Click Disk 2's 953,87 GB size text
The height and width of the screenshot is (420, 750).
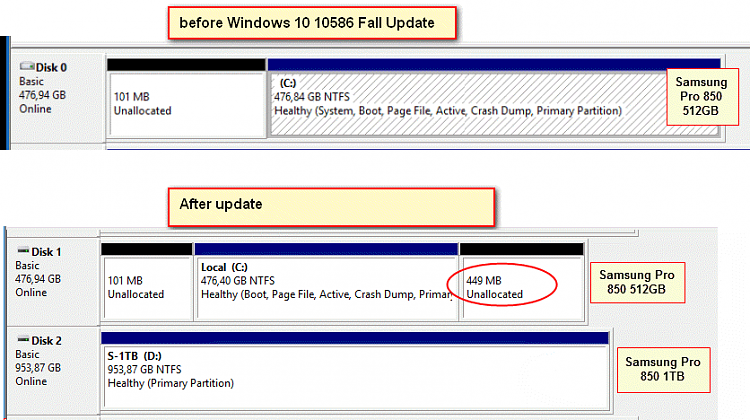click(x=38, y=368)
